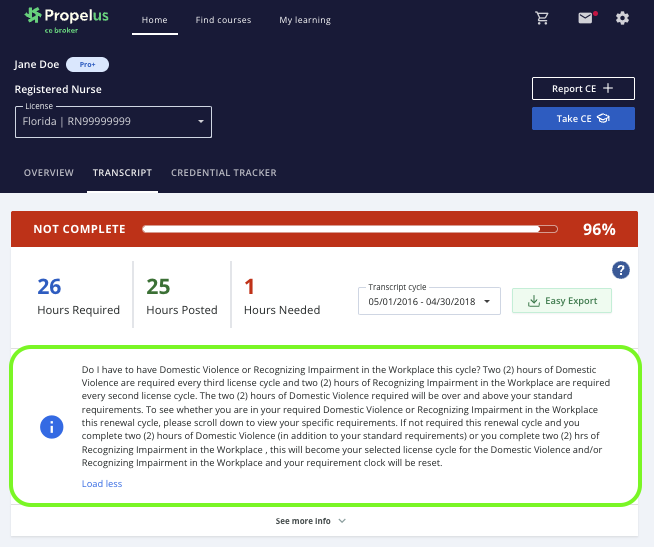Switch to the Credential Tracker tab
Image resolution: width=654 pixels, height=547 pixels.
pyautogui.click(x=223, y=173)
